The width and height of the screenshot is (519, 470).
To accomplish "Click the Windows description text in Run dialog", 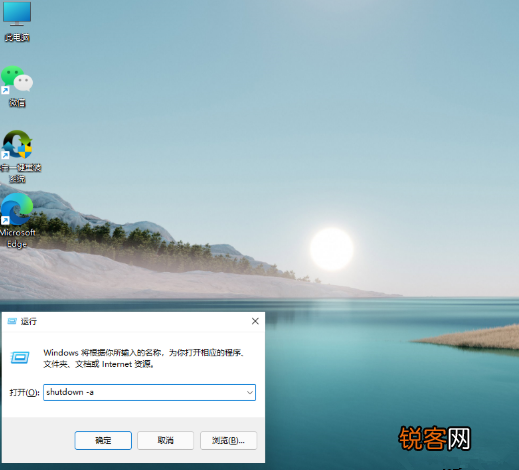I will (144, 358).
